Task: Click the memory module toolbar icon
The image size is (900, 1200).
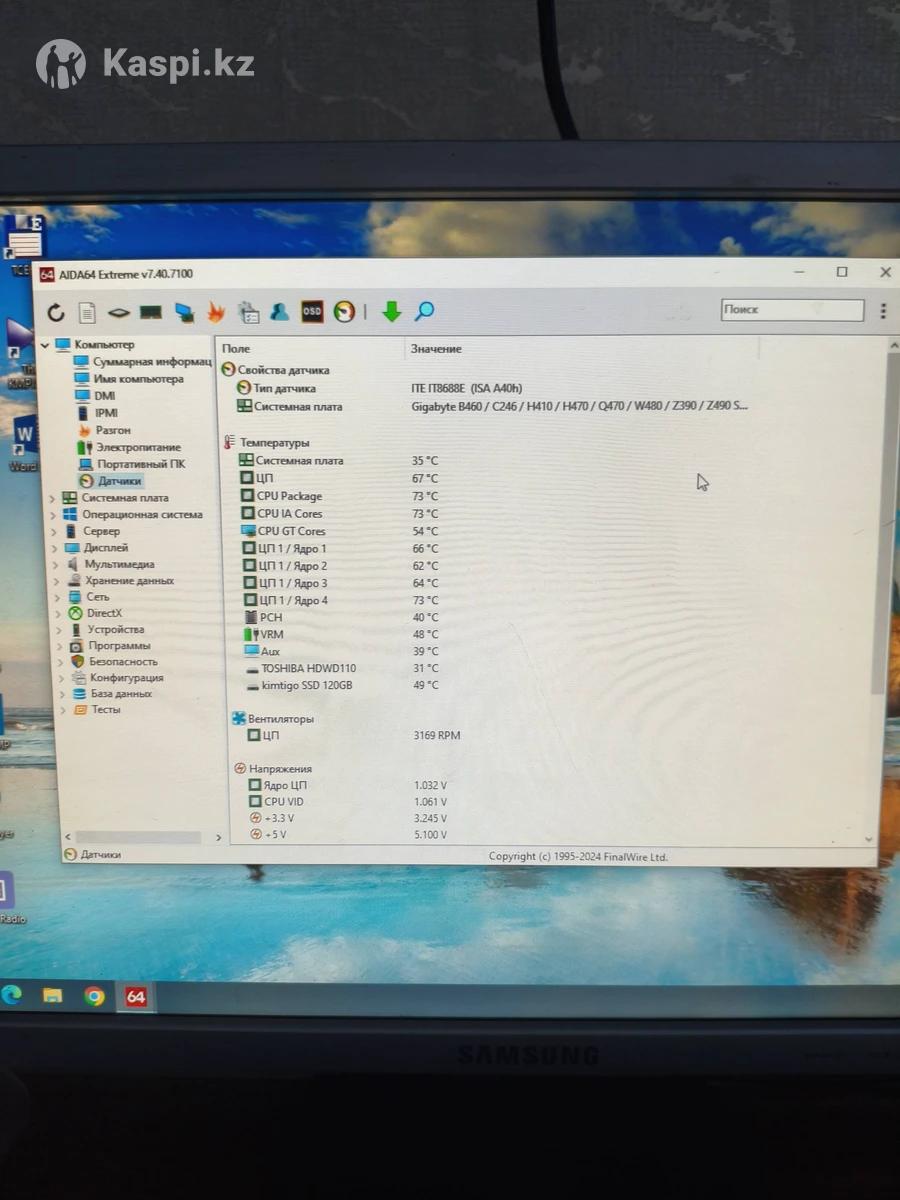Action: click(x=151, y=313)
